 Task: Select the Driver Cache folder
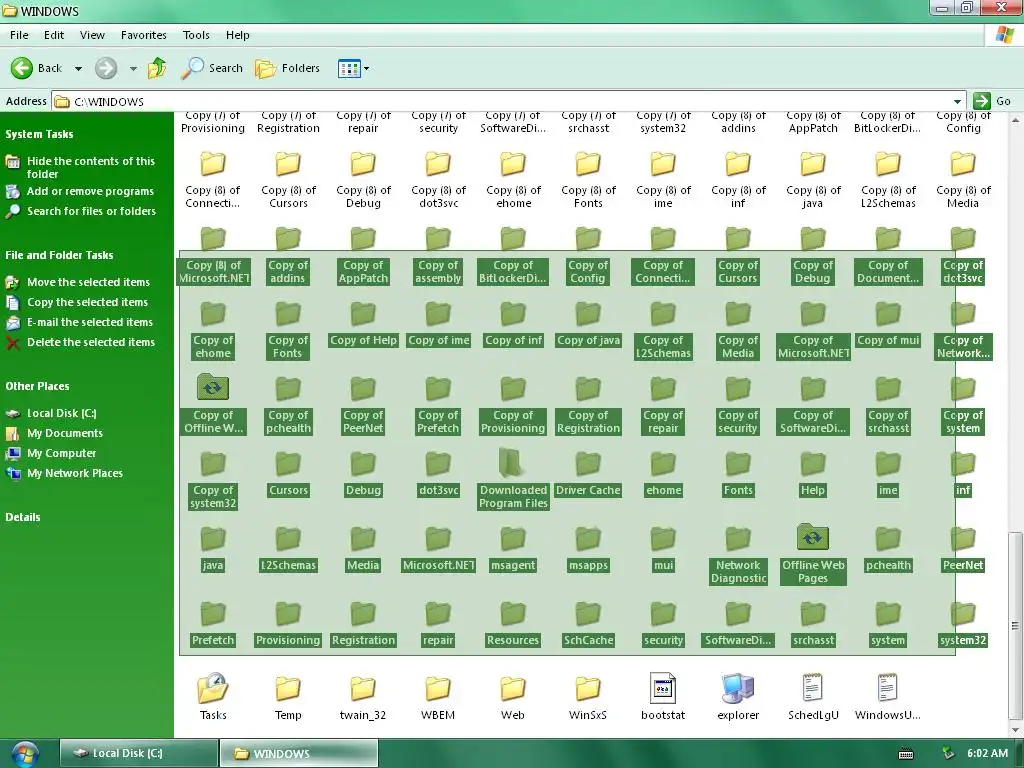(588, 472)
